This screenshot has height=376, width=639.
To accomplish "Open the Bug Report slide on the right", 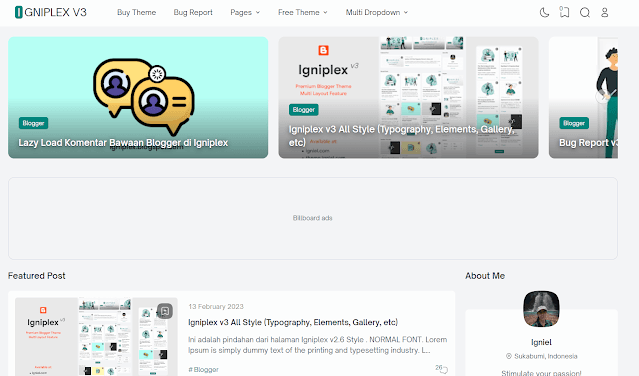I will (x=584, y=97).
